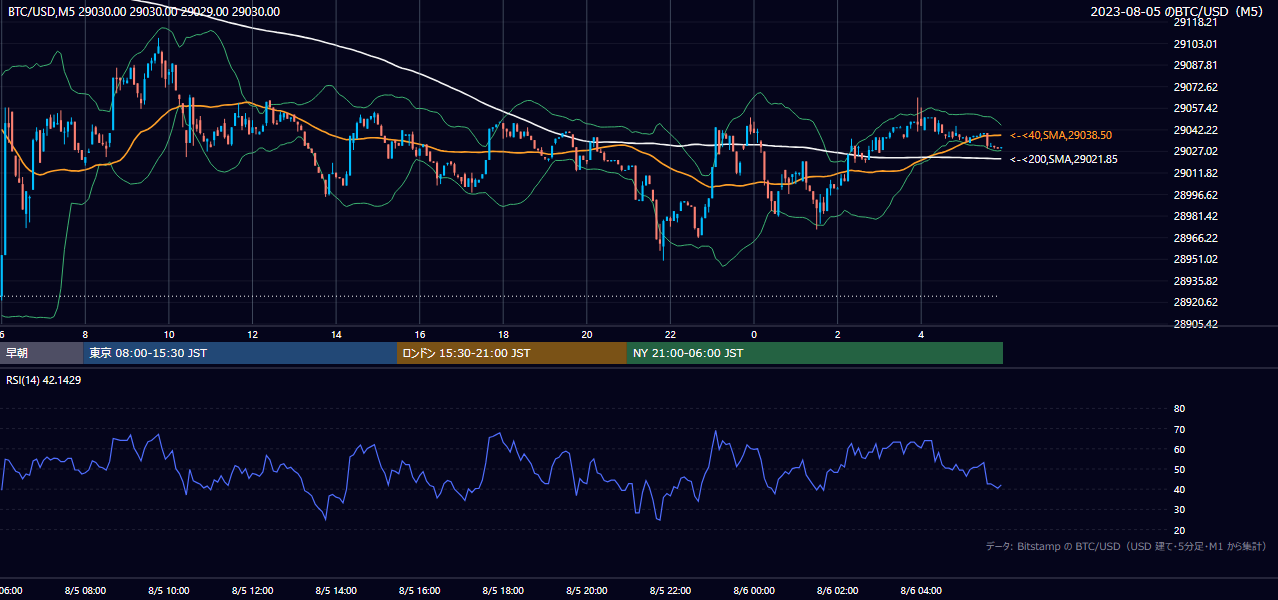This screenshot has width=1278, height=600.
Task: Click hour label 18 under the price chart
Action: click(504, 334)
